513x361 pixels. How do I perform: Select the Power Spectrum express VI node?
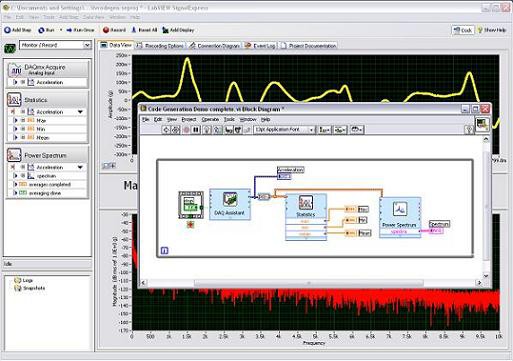(400, 217)
